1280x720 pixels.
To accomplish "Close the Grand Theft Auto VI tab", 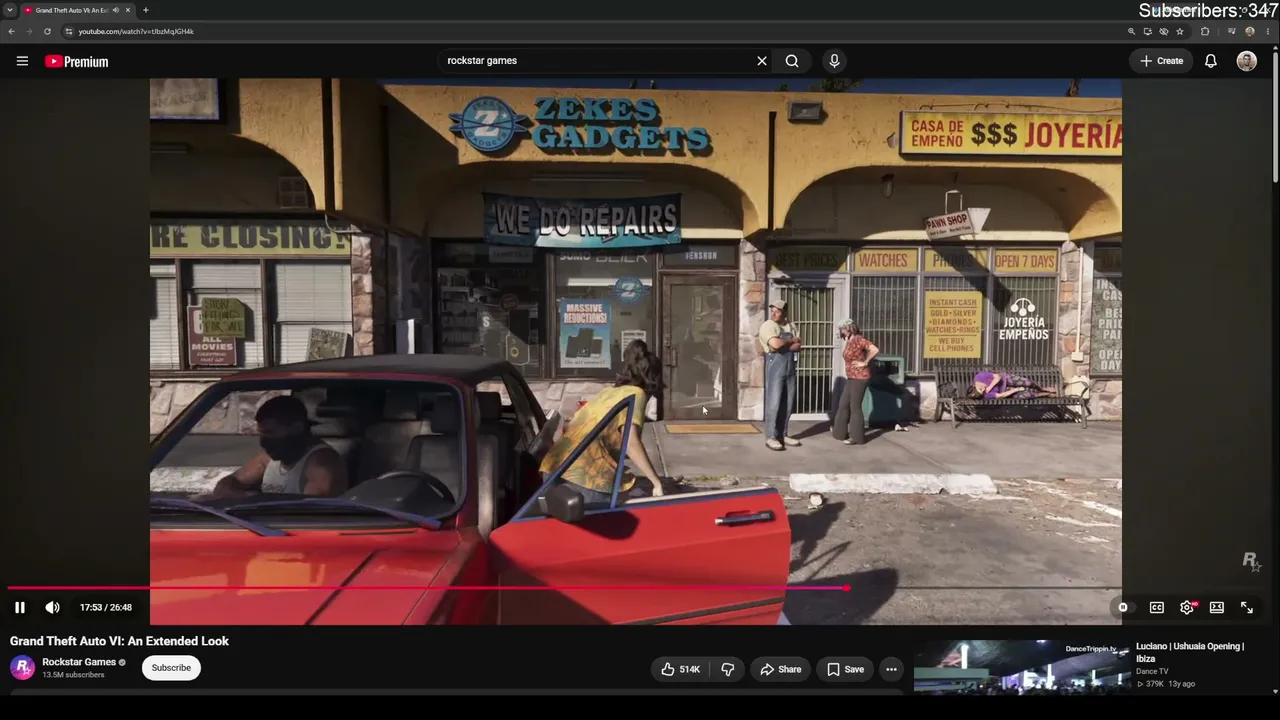I will [128, 10].
